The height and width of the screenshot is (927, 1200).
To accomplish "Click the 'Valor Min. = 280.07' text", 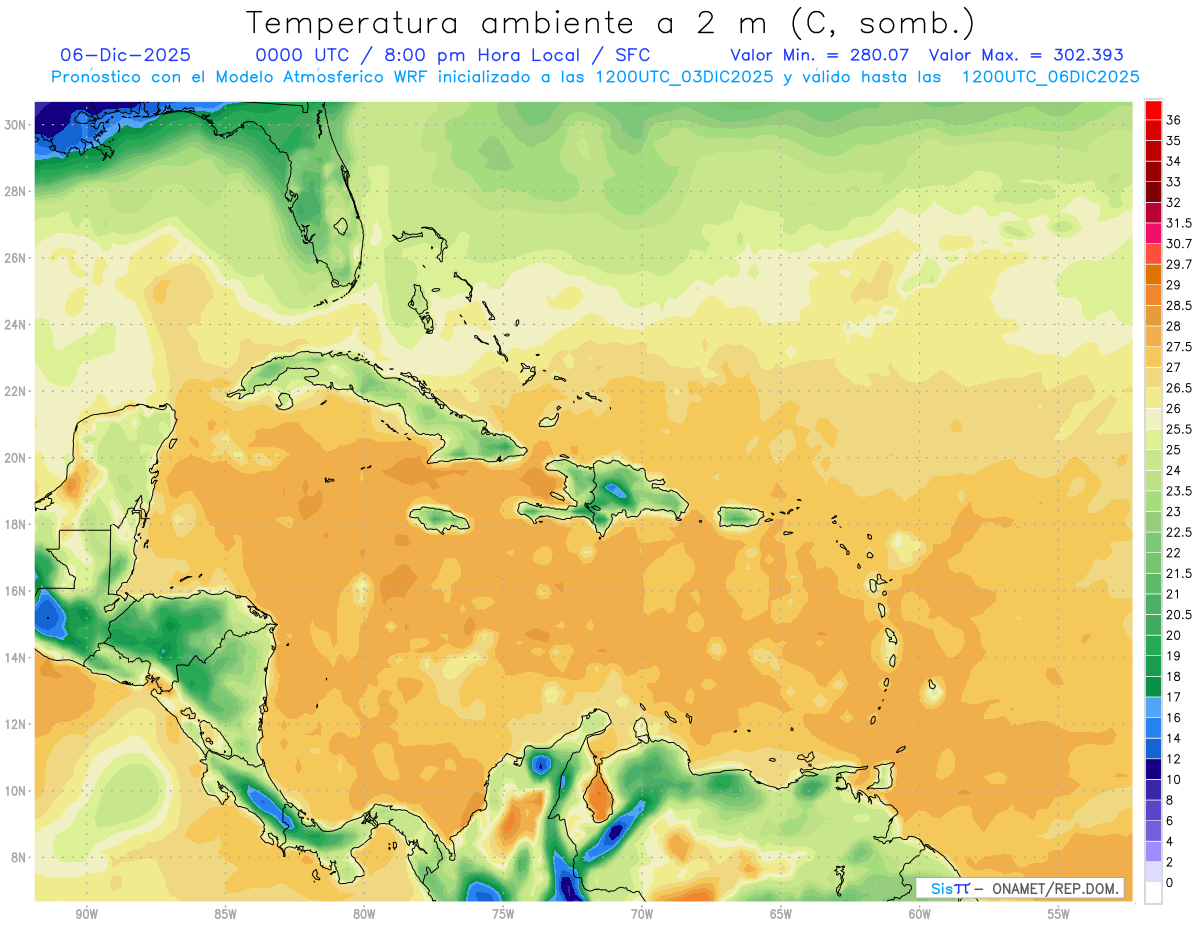I will 820,55.
